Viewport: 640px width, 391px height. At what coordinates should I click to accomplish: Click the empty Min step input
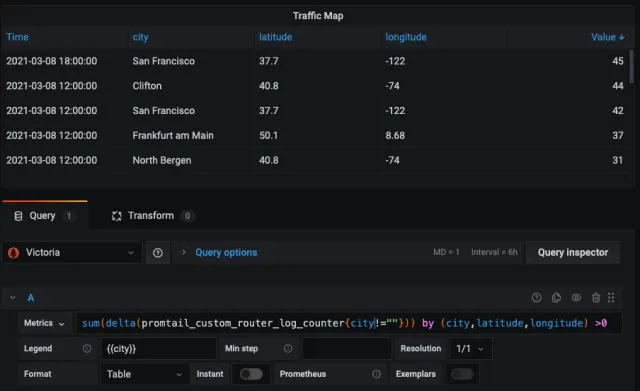coord(347,349)
